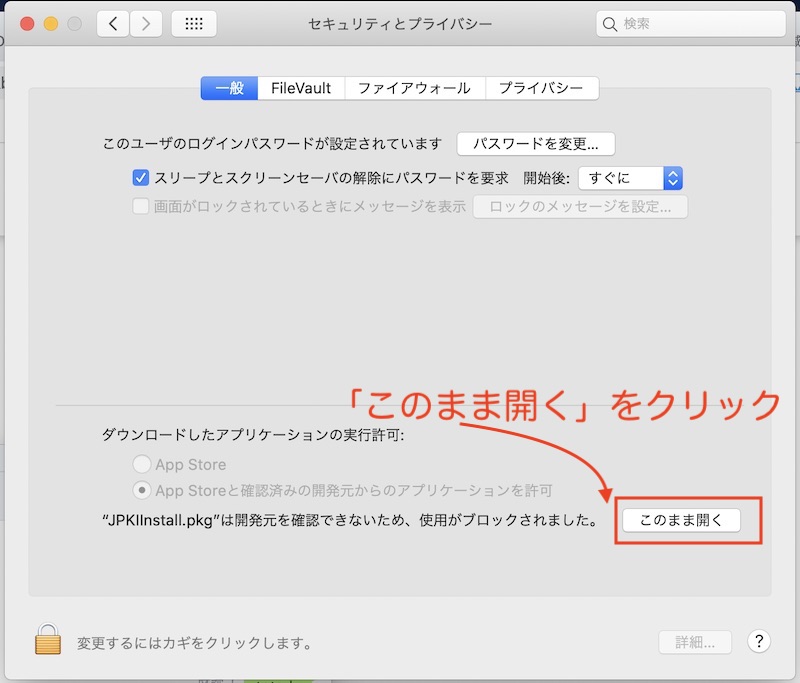The height and width of the screenshot is (683, 800).
Task: Select the App Store radio button
Action: pos(141,464)
